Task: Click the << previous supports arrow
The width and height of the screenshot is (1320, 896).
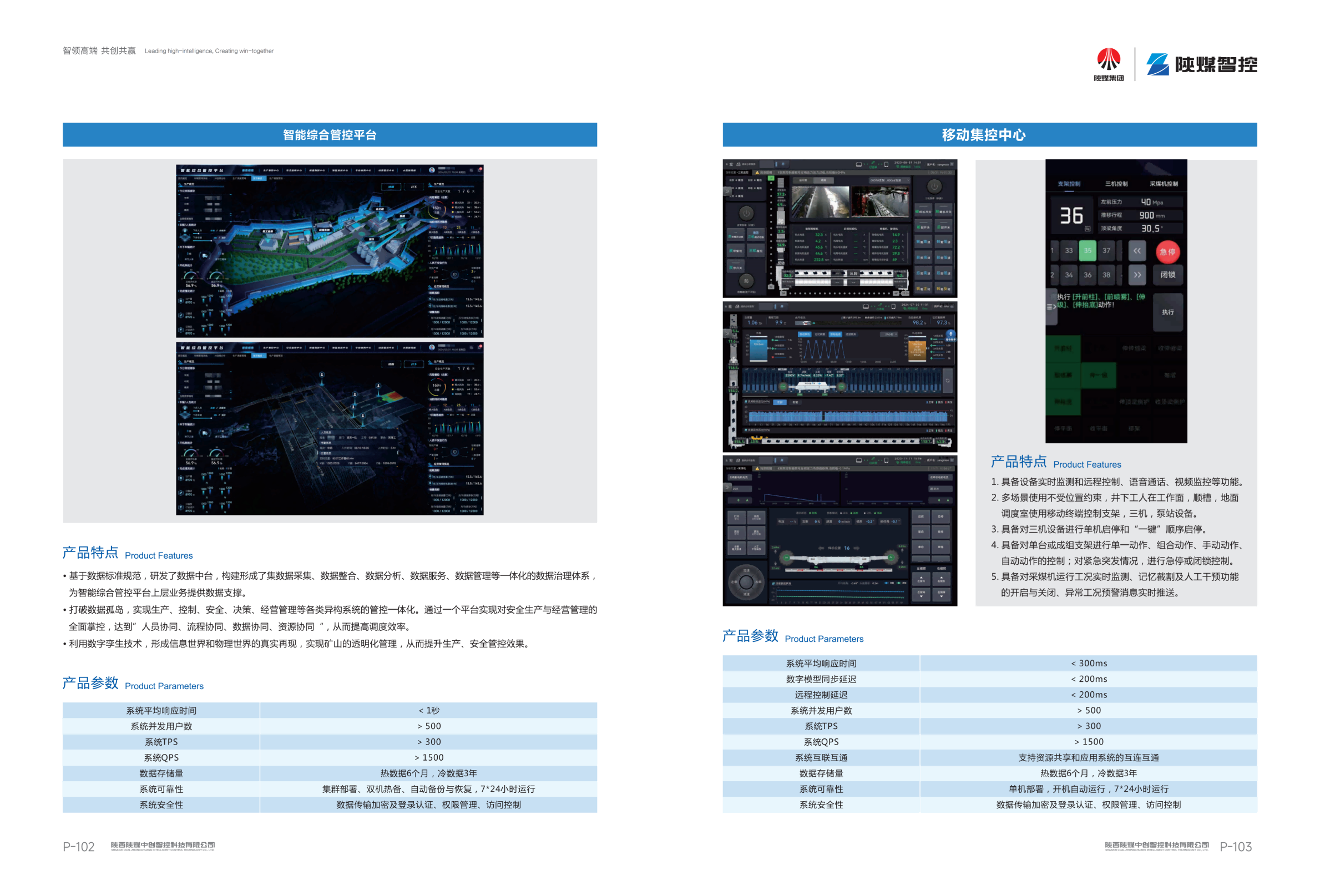Action: click(1136, 250)
